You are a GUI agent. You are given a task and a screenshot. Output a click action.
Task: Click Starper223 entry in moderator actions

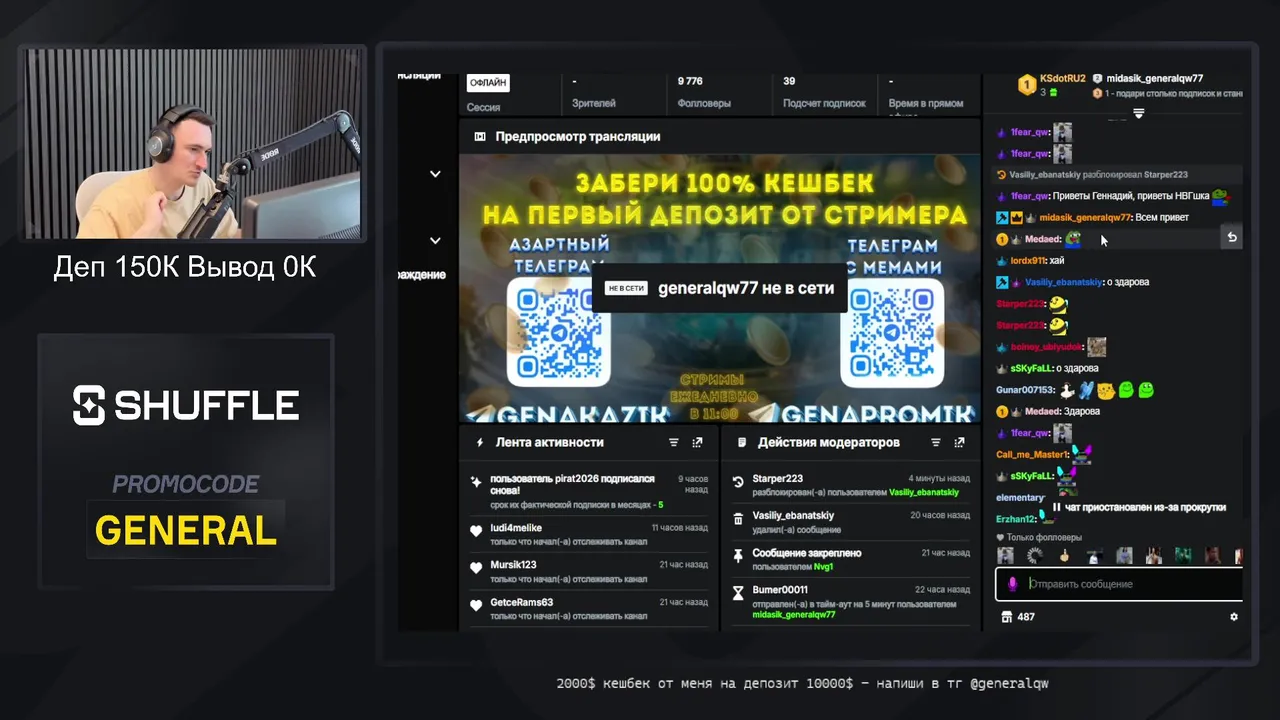pos(850,485)
